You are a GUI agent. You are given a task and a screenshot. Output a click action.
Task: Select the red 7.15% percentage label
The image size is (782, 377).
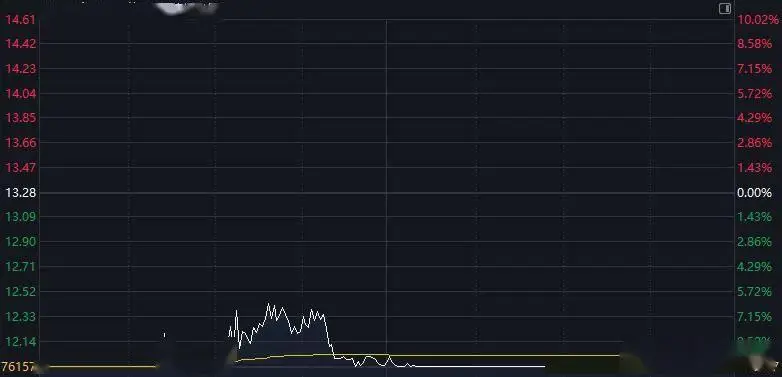755,69
